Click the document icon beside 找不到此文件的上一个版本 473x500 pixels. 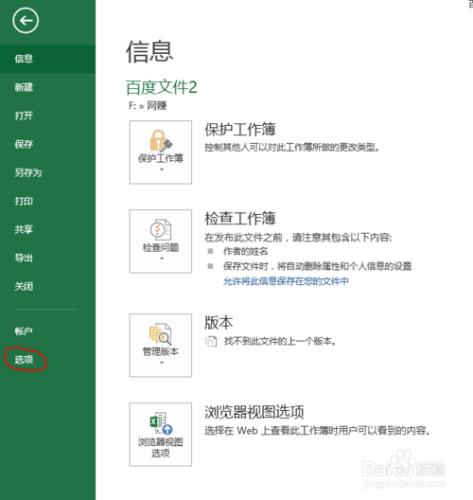coord(211,341)
